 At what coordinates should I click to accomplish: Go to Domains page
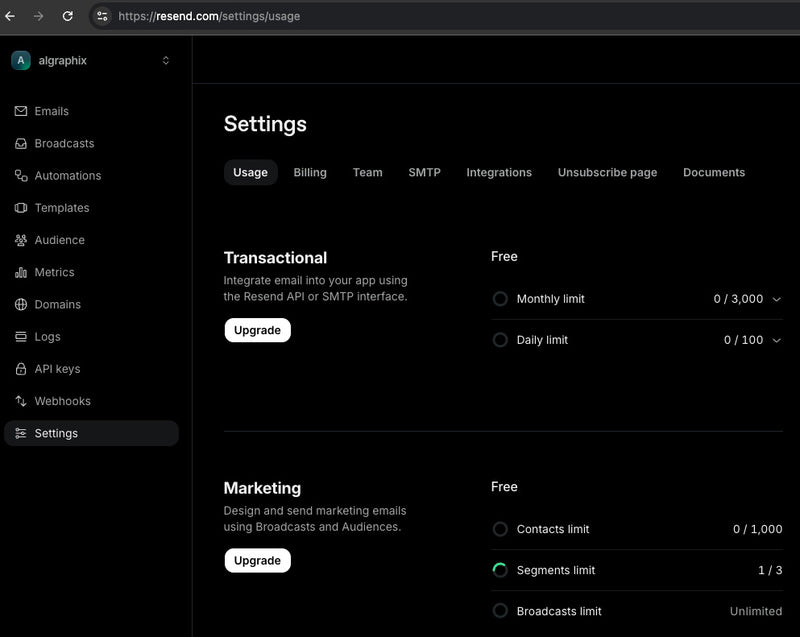(91, 304)
